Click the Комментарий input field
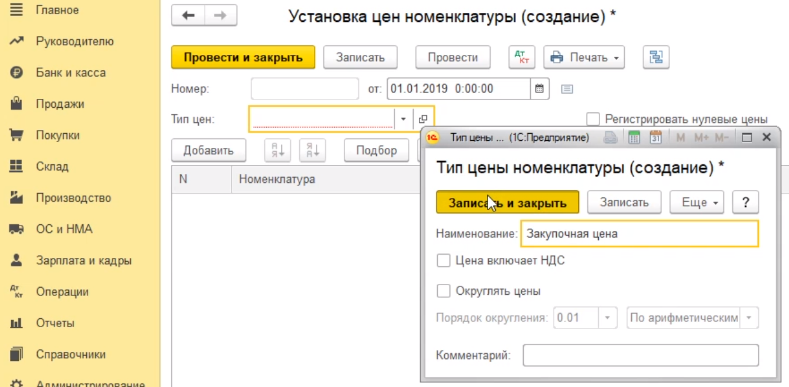789x387 pixels. [x=641, y=355]
